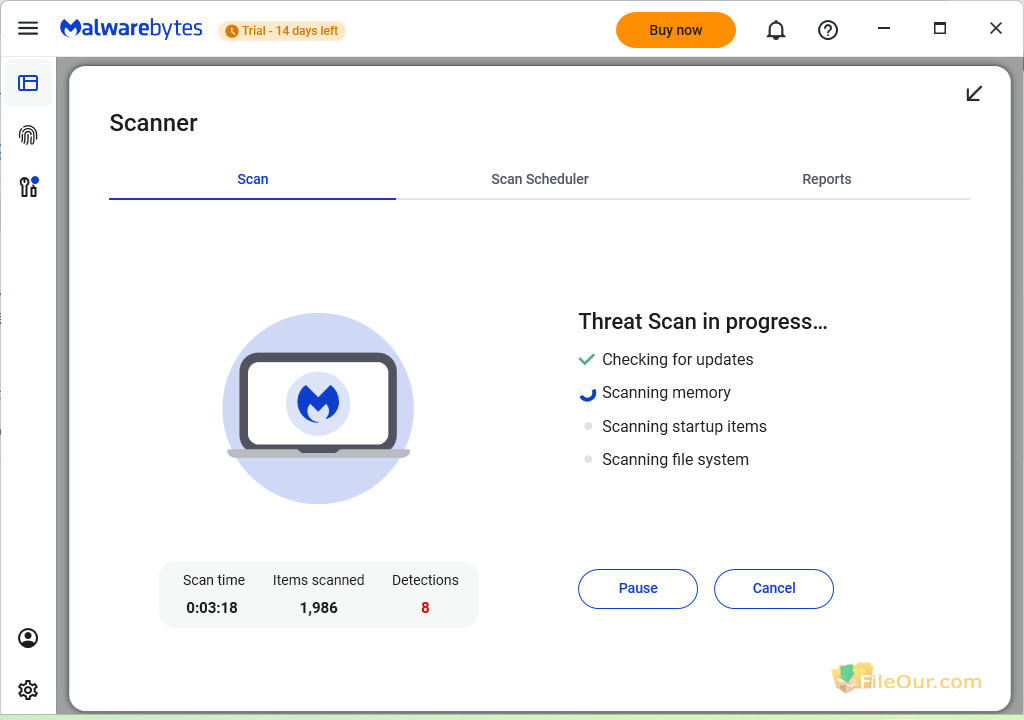Viewport: 1024px width, 720px height.
Task: Select the Scan tab
Action: coord(252,179)
